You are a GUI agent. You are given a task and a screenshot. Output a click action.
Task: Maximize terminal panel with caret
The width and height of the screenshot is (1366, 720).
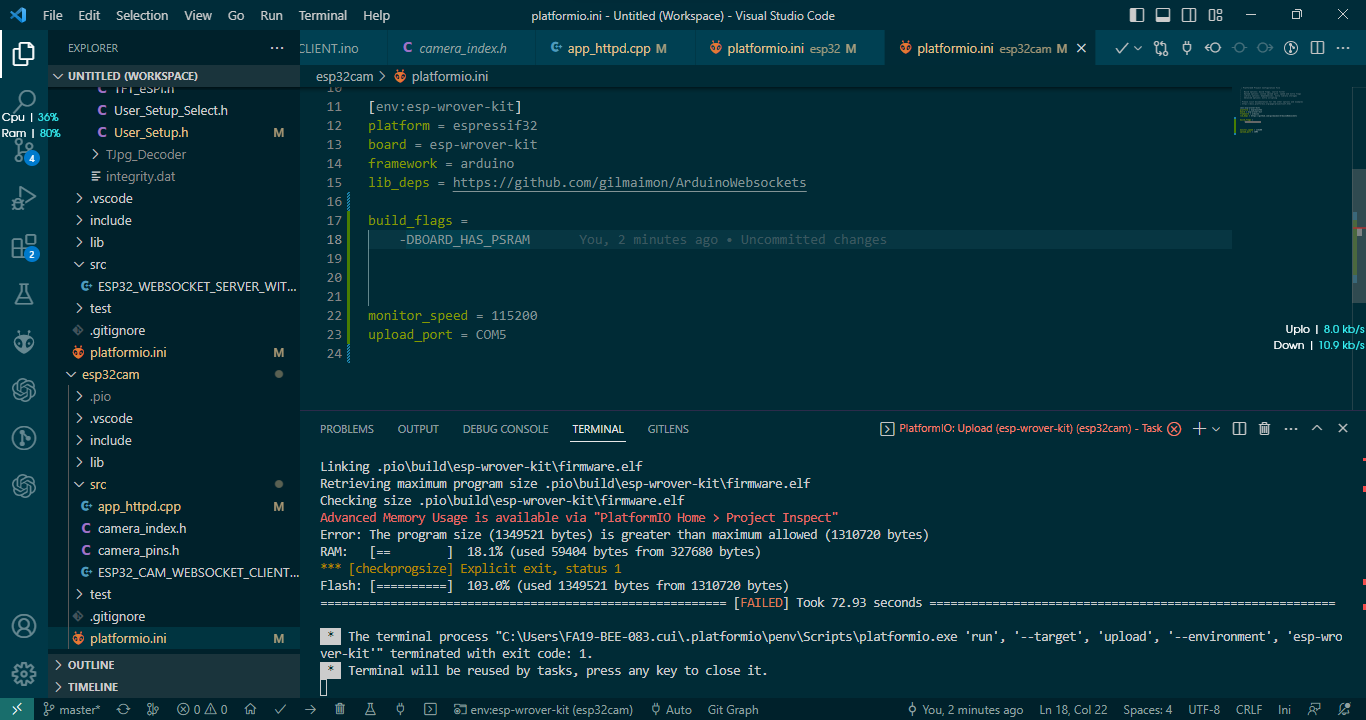[x=1317, y=428]
